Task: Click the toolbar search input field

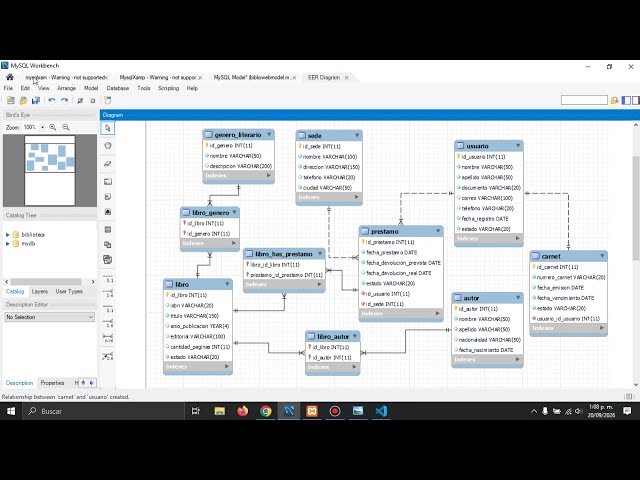Action: 584,100
